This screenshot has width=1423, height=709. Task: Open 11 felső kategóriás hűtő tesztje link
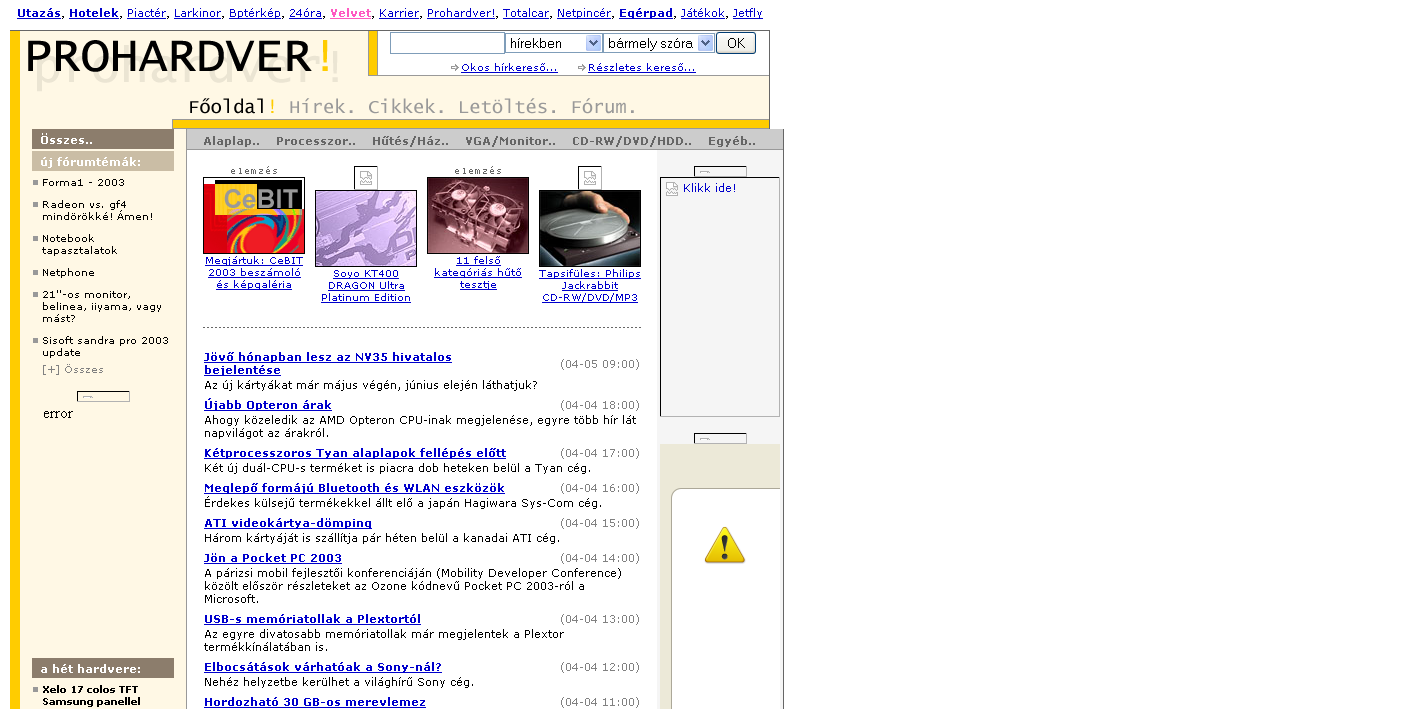[x=478, y=273]
